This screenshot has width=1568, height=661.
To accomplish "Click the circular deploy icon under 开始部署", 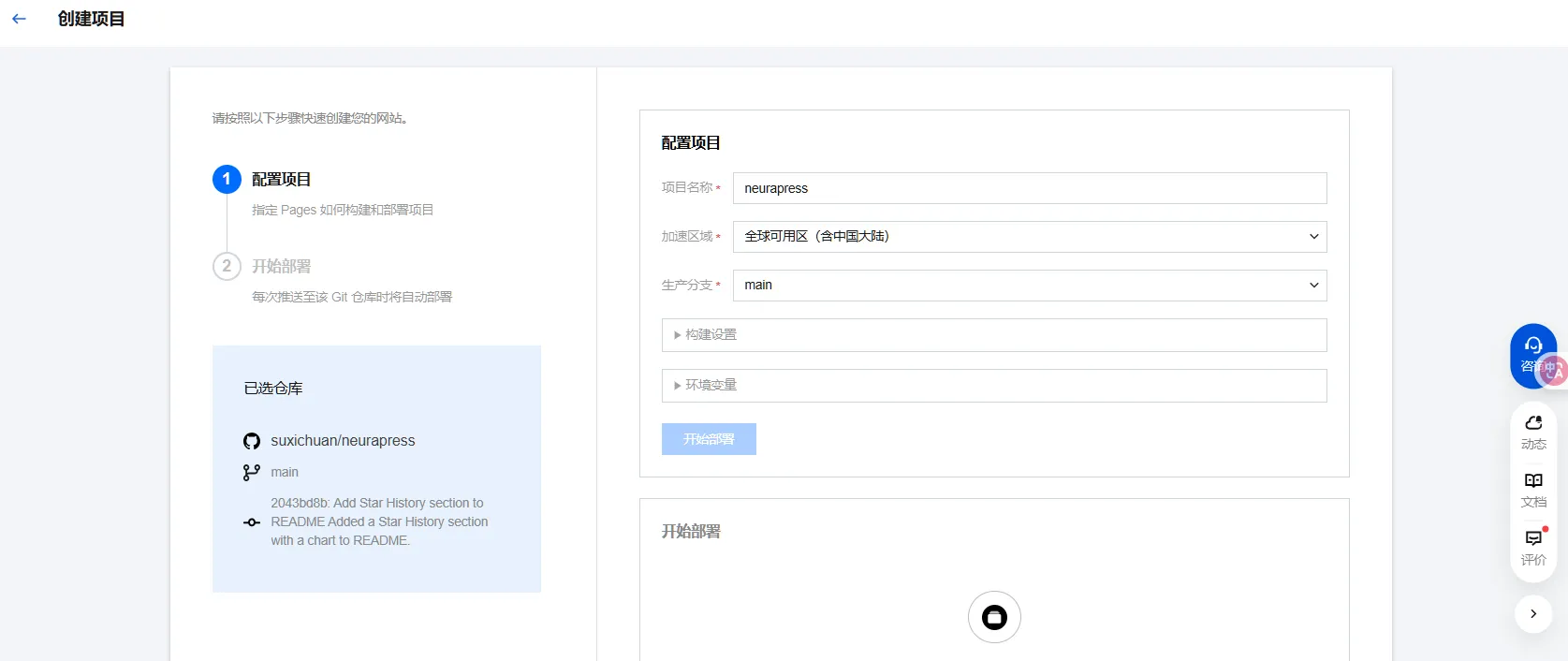I will point(994,617).
